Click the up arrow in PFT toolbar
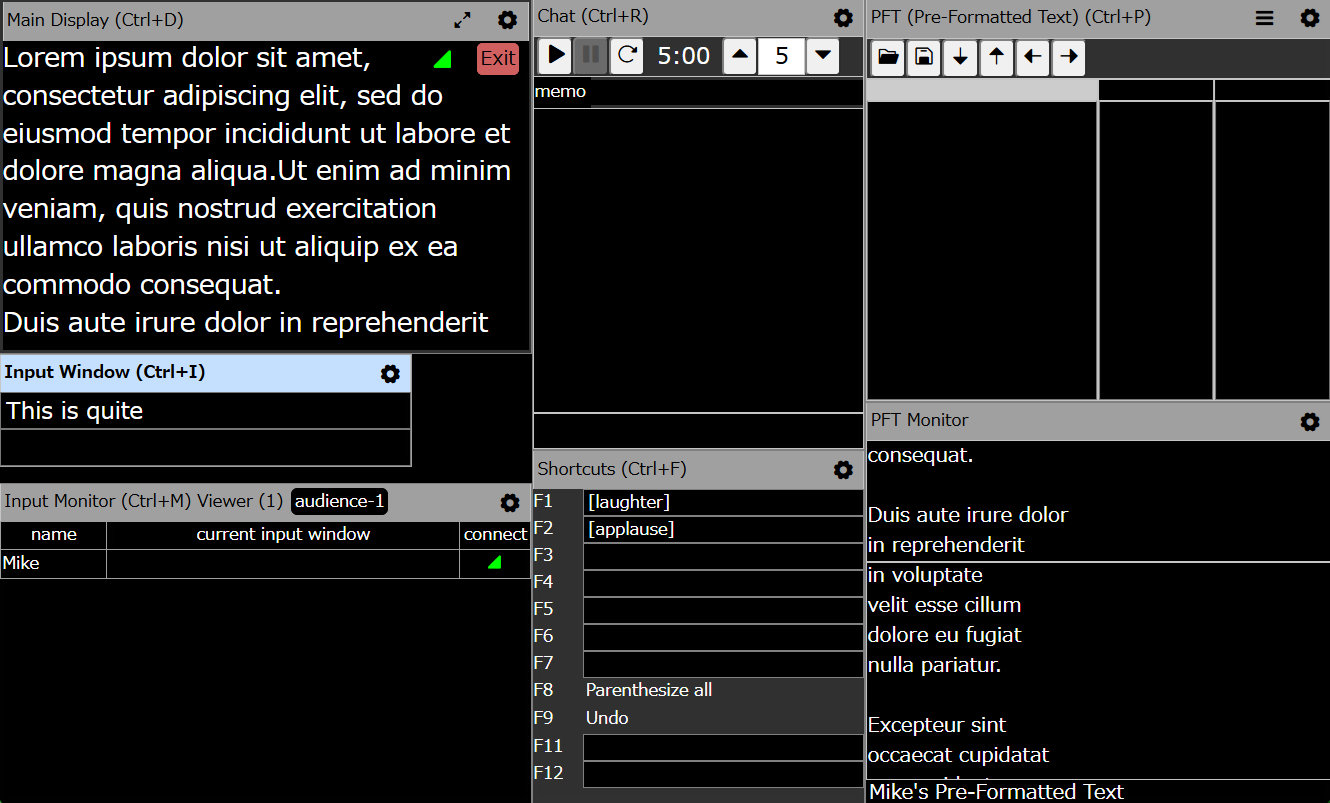Image resolution: width=1330 pixels, height=803 pixels. pyautogui.click(x=996, y=57)
